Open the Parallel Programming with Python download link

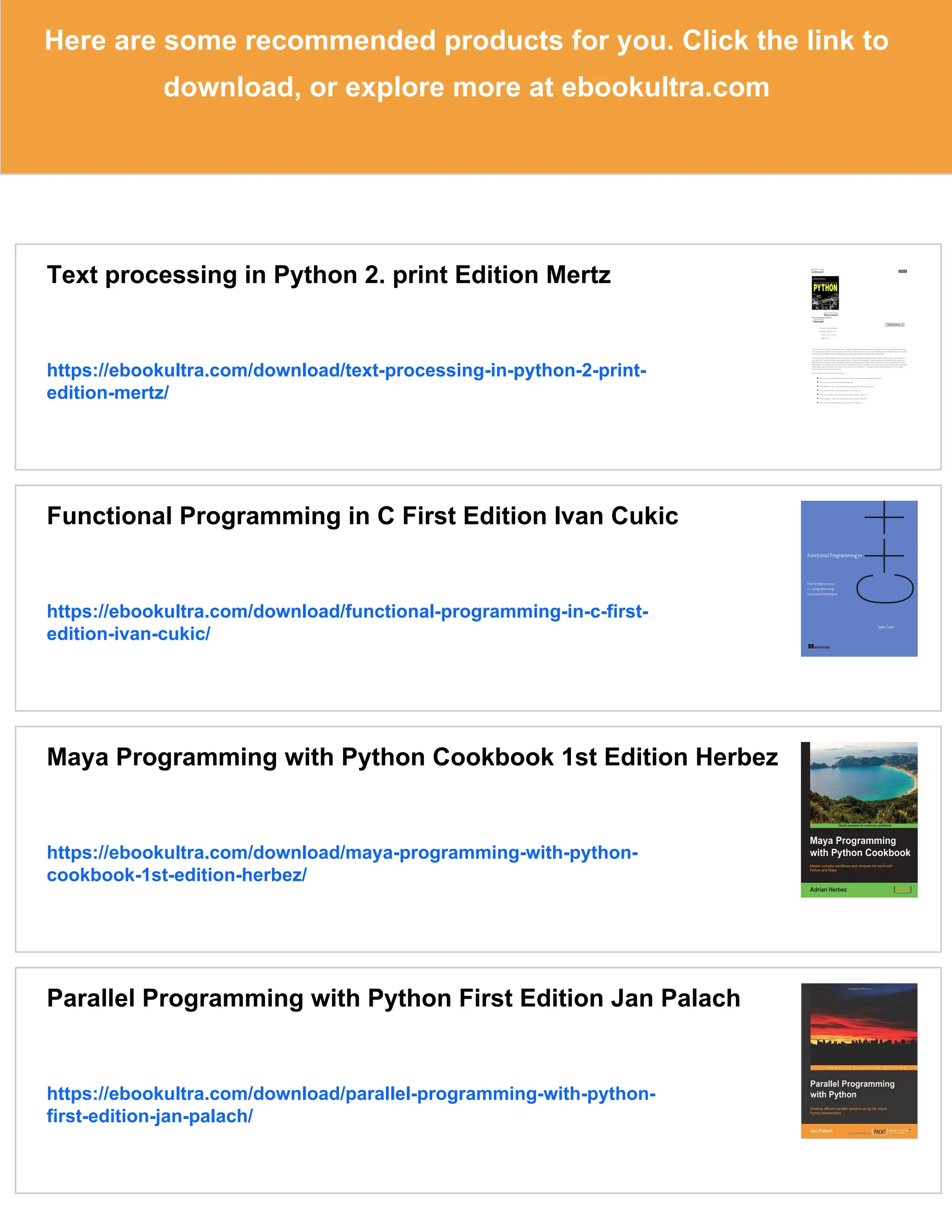(x=351, y=1105)
